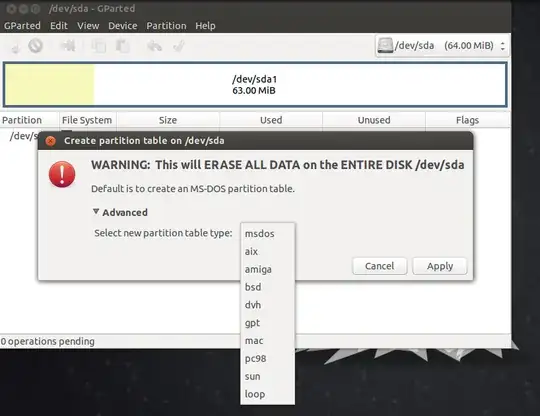Click the 'Default is to create an MS-DOS' text
Viewport: 540px width, 416px height.
pos(193,189)
